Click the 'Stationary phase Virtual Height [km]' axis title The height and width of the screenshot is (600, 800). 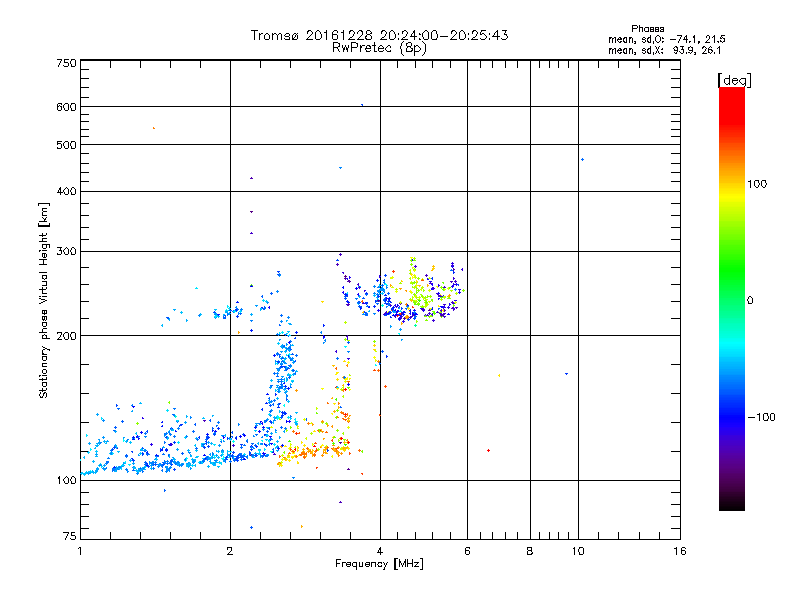pos(44,300)
